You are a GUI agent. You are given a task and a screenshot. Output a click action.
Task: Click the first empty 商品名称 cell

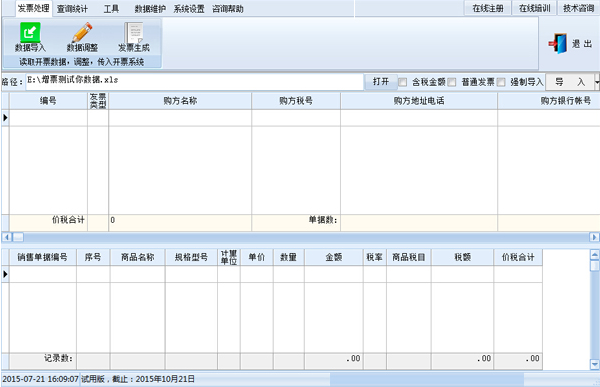tap(138, 274)
